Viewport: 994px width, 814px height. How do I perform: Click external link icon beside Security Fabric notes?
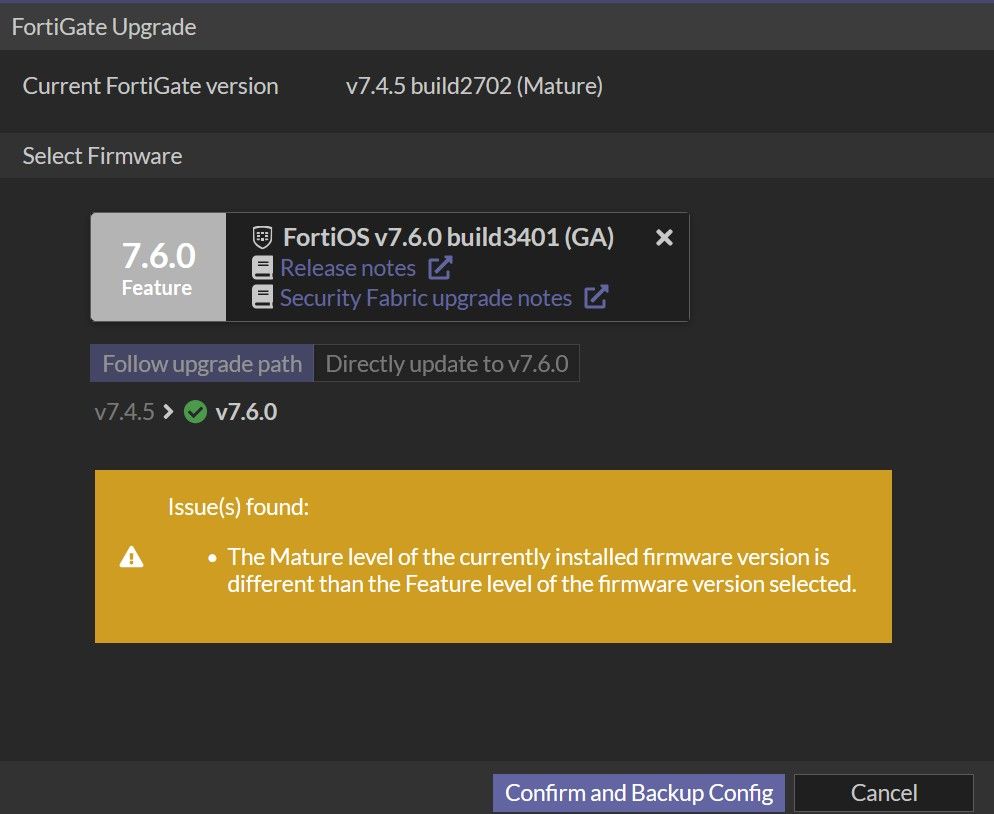(596, 297)
